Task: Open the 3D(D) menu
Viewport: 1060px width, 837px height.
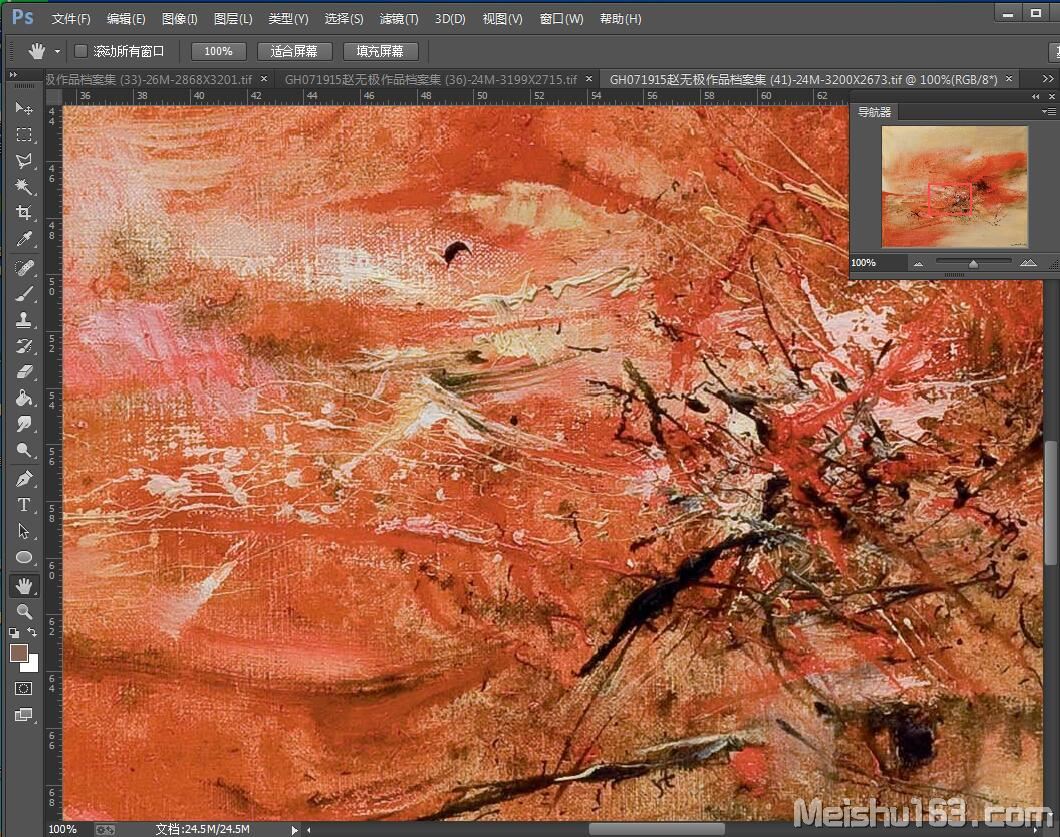Action: pos(450,19)
